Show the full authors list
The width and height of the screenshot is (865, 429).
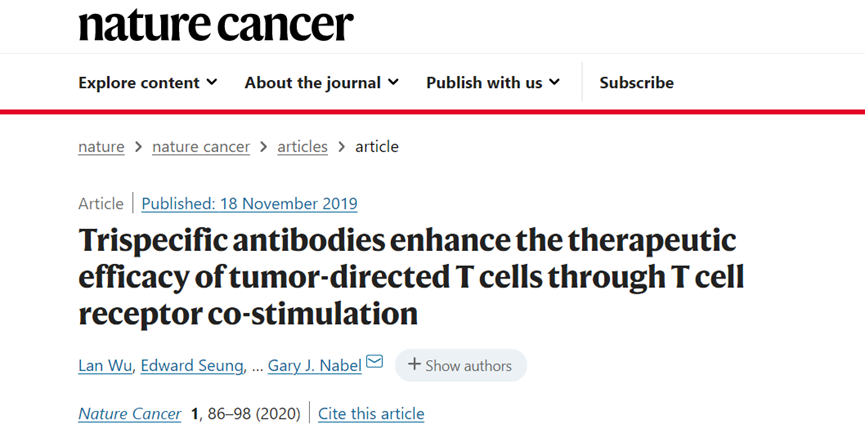[461, 365]
